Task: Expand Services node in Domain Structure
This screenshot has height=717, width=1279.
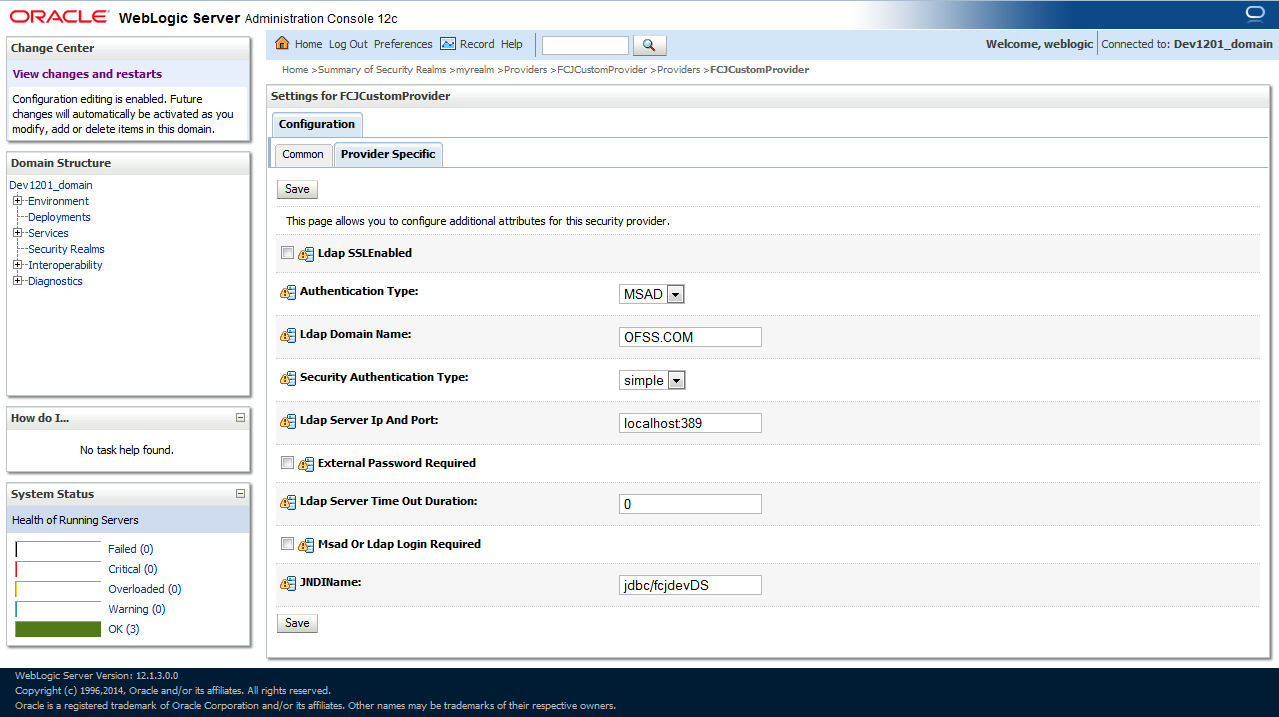Action: point(18,233)
